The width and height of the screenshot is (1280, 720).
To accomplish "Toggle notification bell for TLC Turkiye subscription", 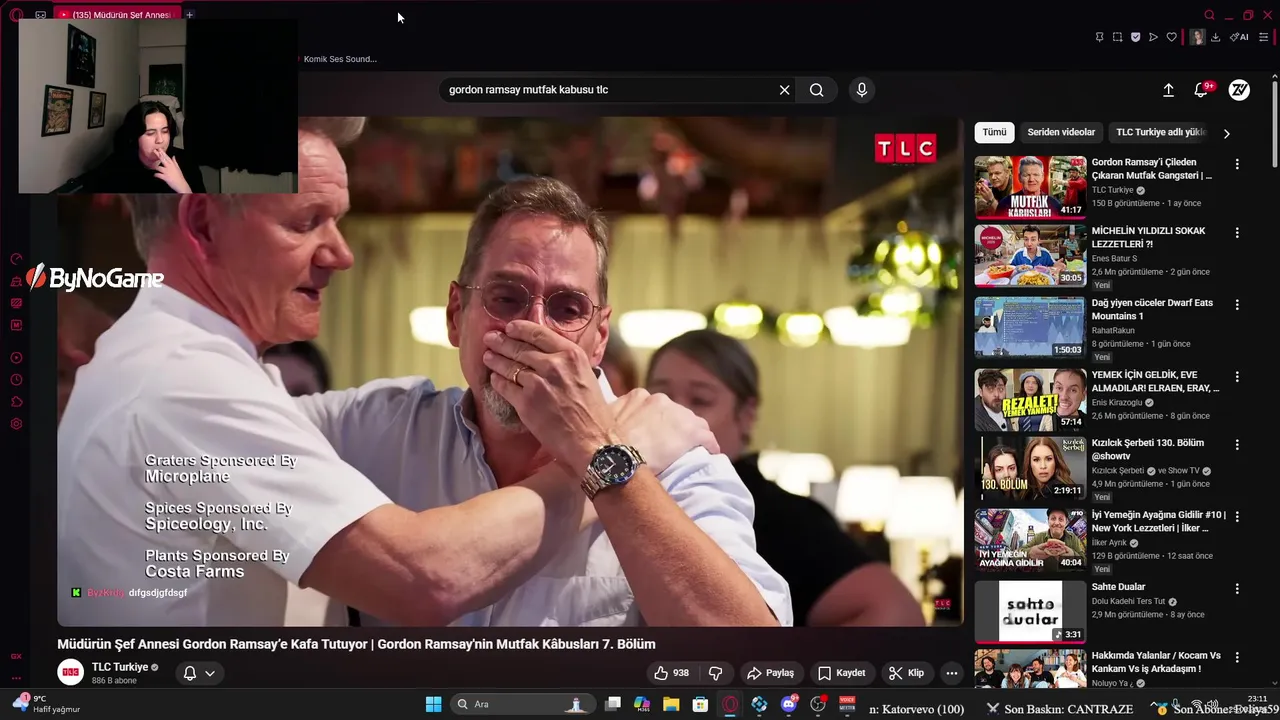I will point(190,673).
